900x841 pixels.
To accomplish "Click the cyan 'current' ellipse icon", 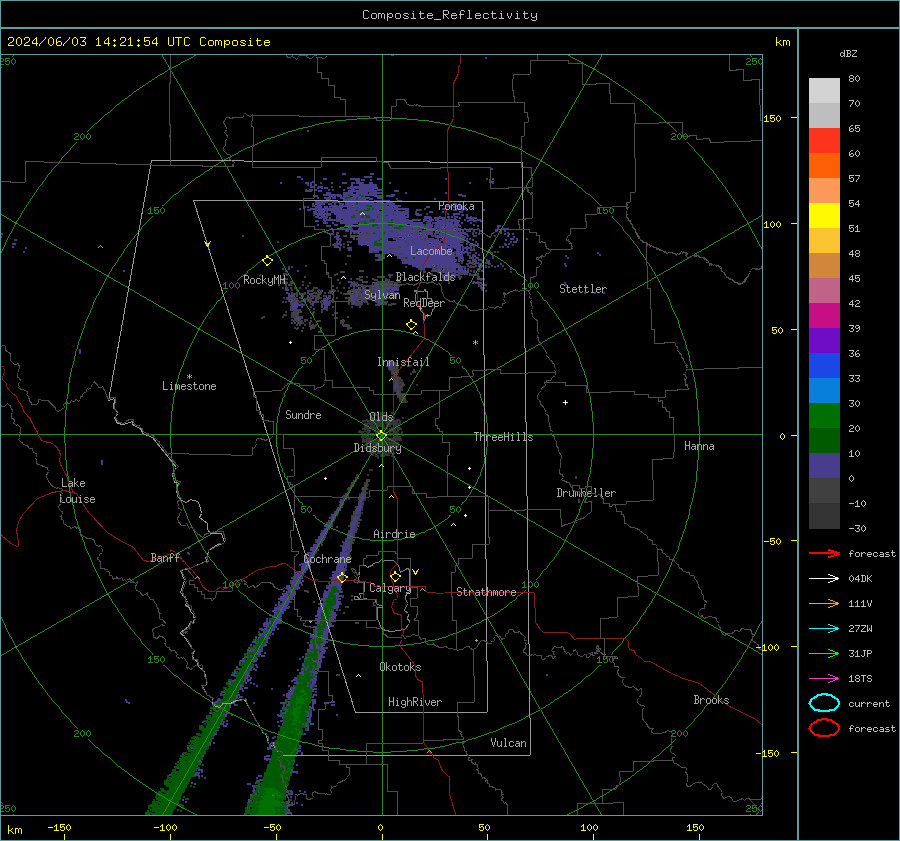I will click(824, 703).
